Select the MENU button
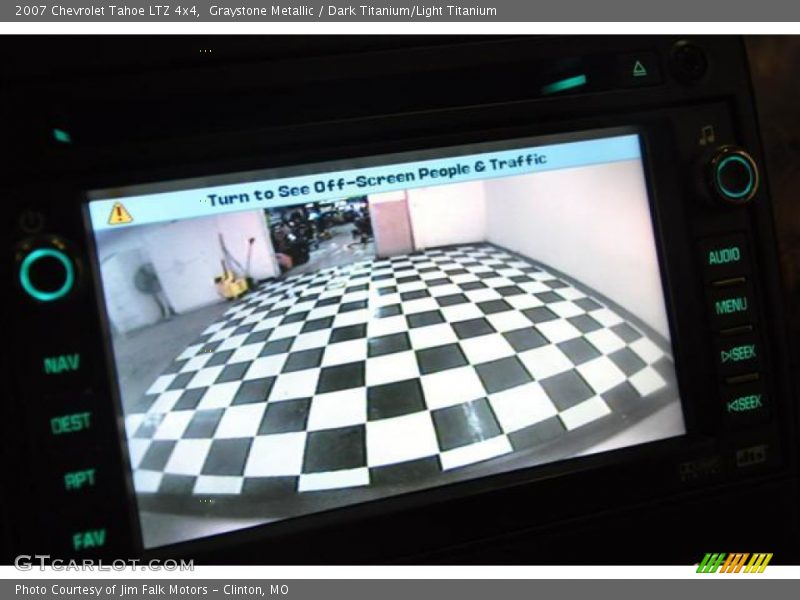The height and width of the screenshot is (600, 800). (x=731, y=306)
